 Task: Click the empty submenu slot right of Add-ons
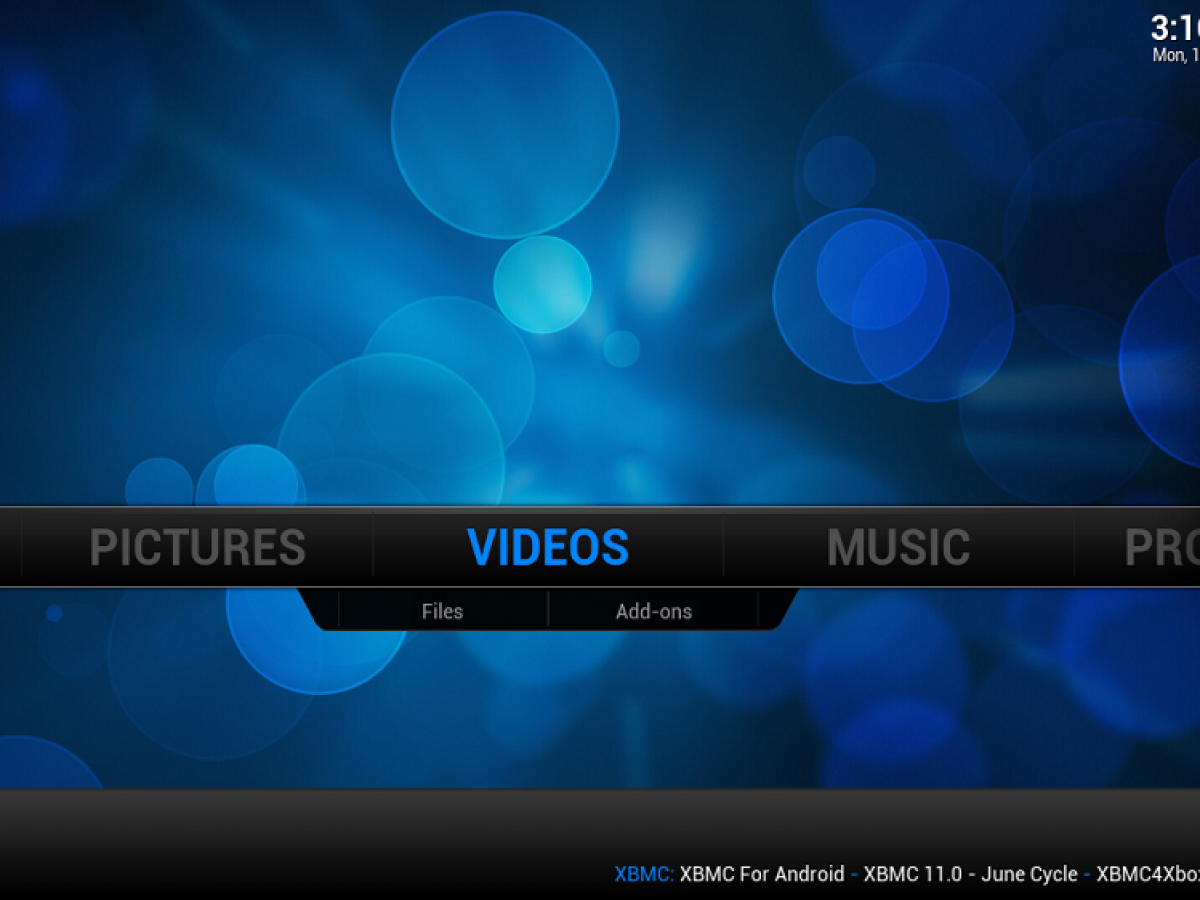(x=774, y=608)
